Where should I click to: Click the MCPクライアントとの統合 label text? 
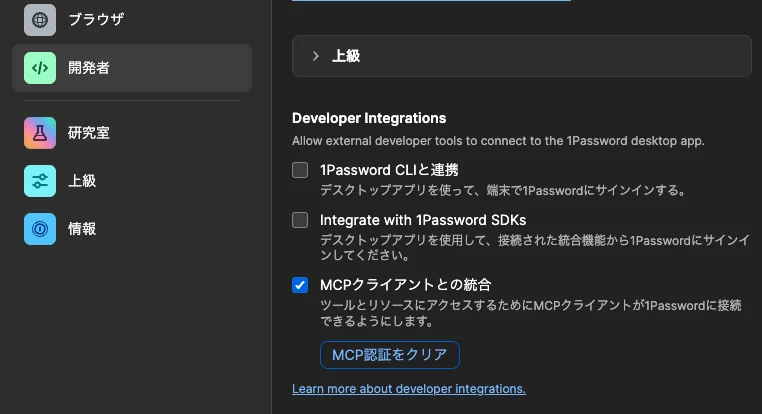[x=406, y=285]
